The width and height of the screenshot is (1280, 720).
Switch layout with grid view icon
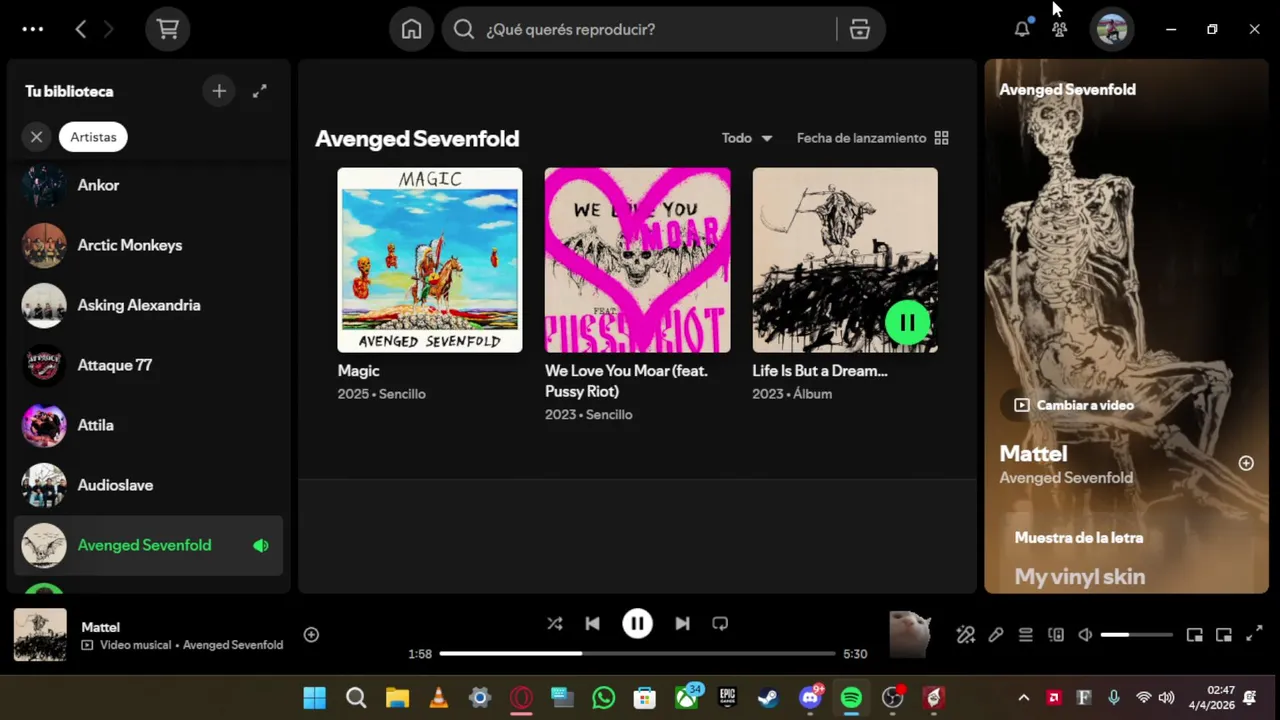point(941,138)
